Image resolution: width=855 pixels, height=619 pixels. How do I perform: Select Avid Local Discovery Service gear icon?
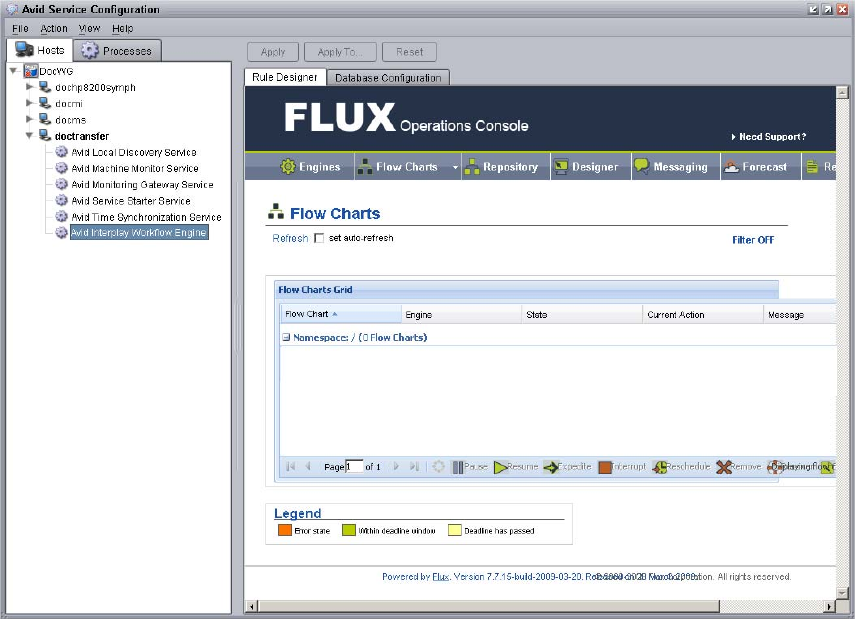coord(62,152)
